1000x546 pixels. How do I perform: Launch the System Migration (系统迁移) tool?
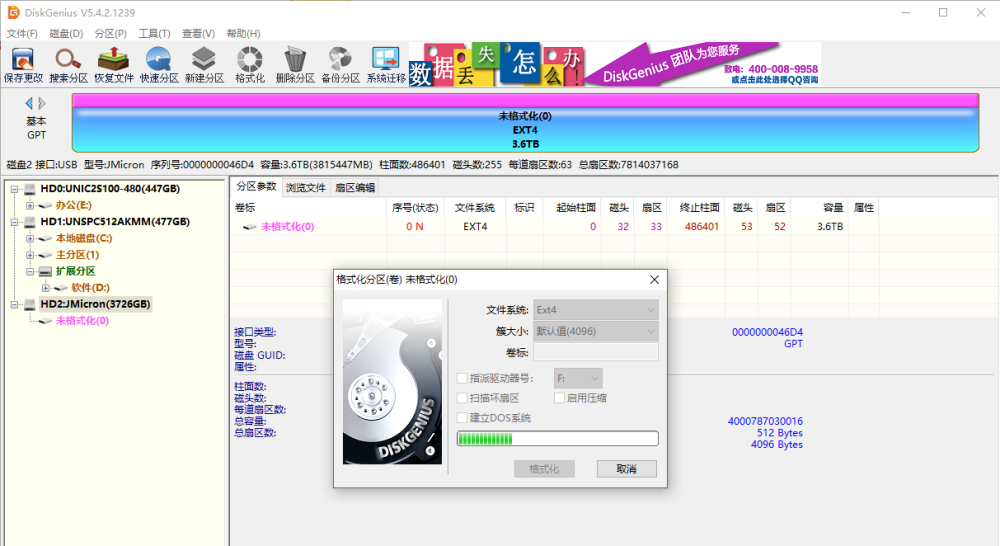(x=386, y=65)
